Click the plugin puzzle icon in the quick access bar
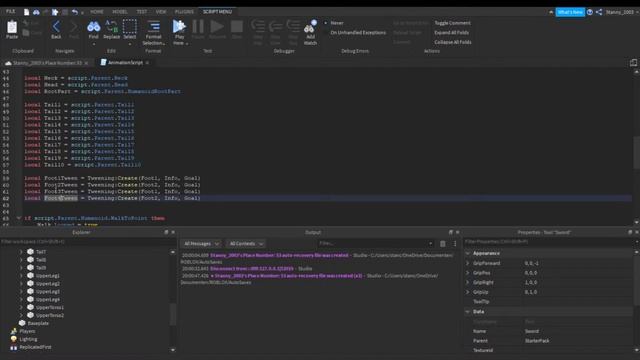The image size is (640, 360). (x=55, y=12)
